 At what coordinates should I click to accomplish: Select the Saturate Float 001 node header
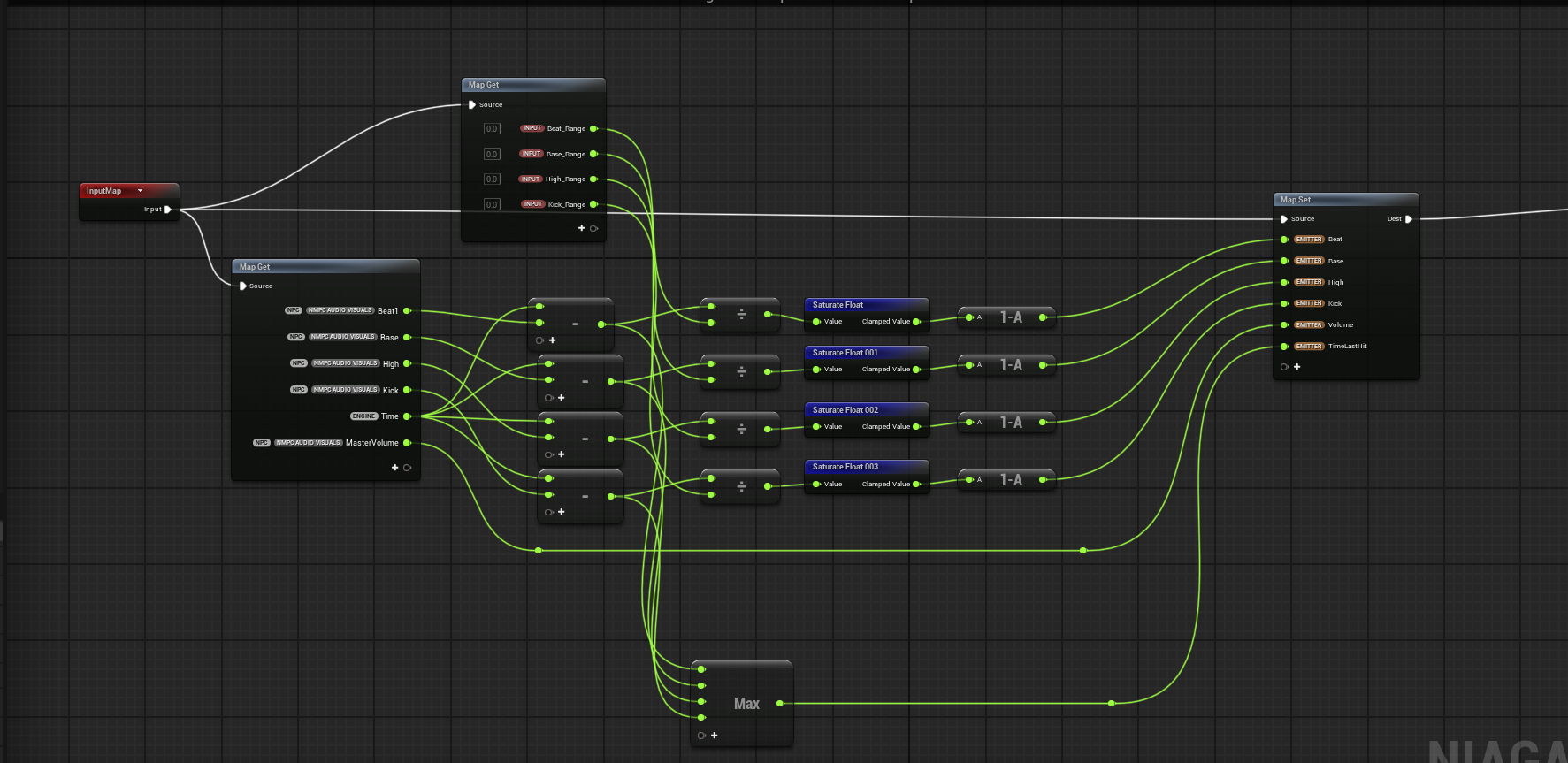coord(867,353)
